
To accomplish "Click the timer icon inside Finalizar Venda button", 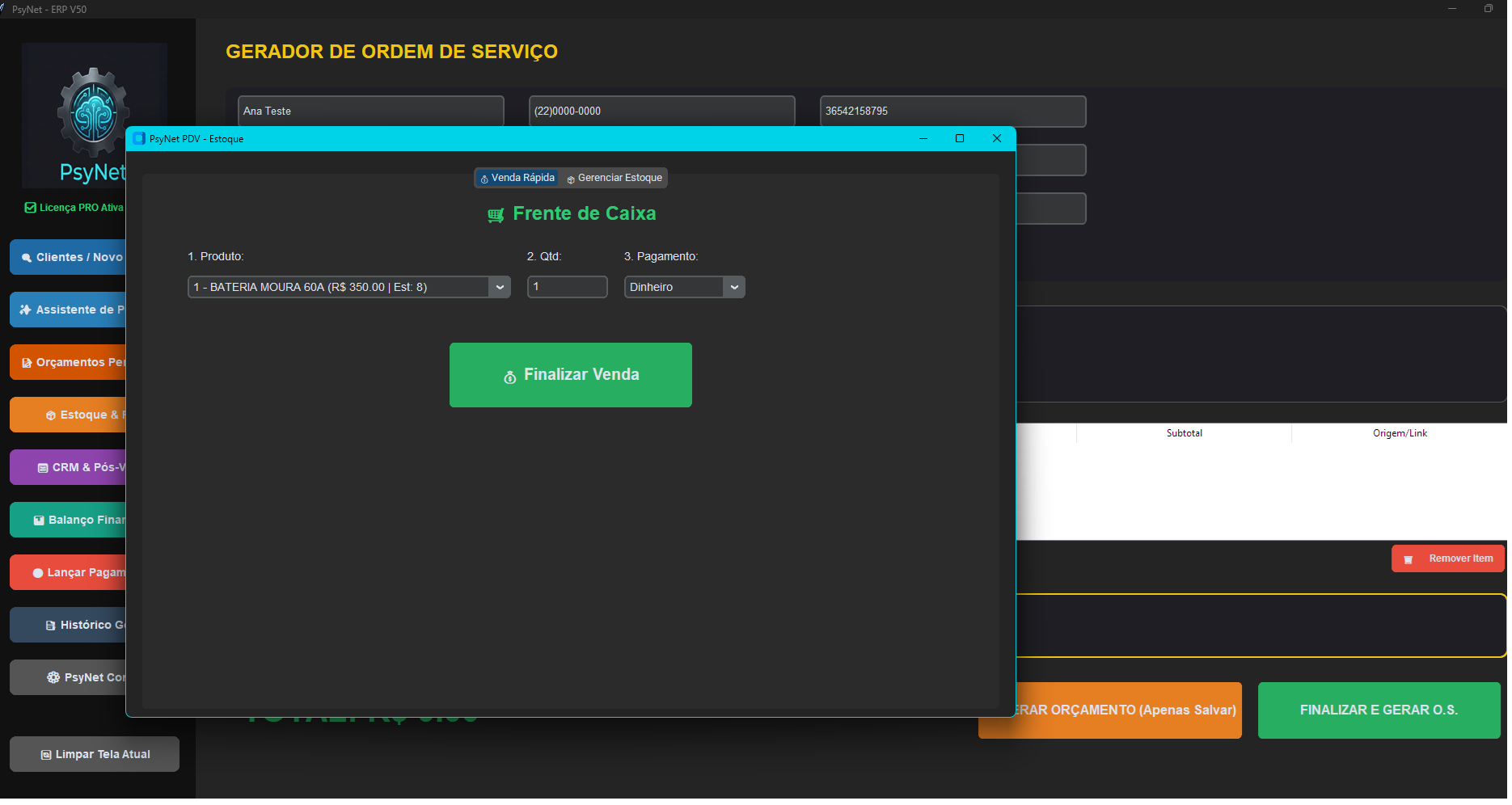I will coord(509,375).
